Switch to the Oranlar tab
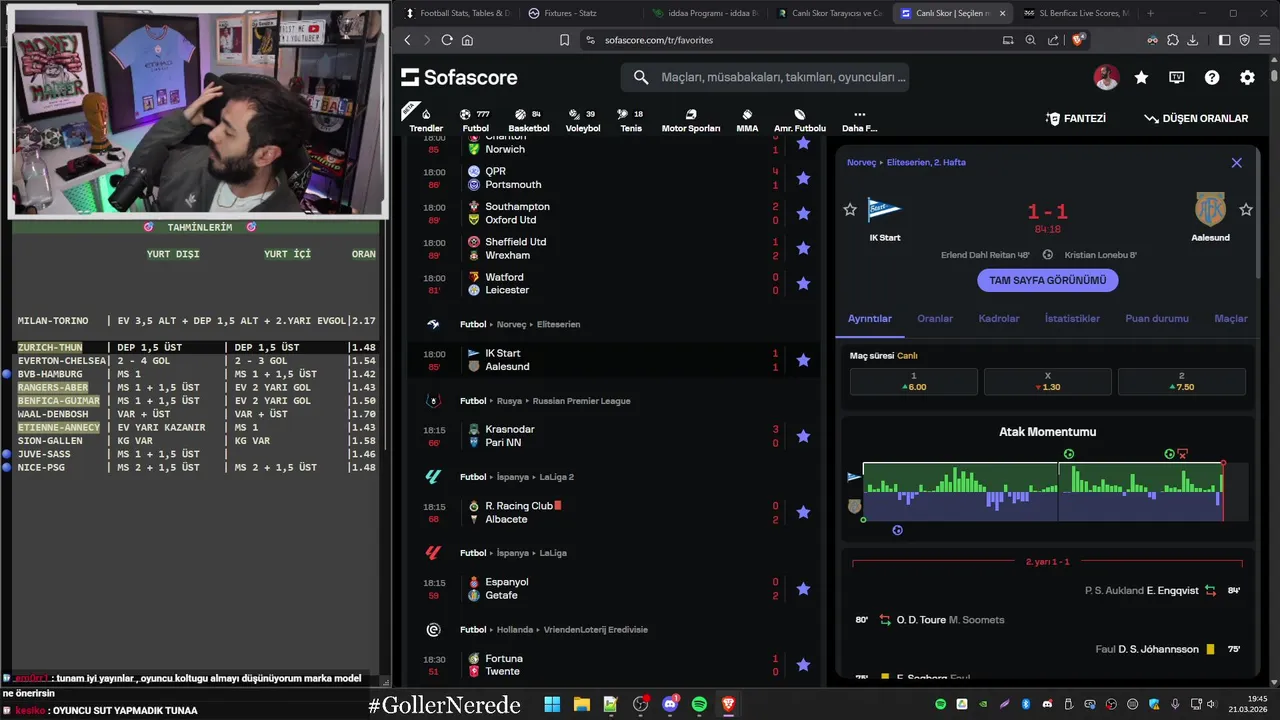 [x=935, y=318]
